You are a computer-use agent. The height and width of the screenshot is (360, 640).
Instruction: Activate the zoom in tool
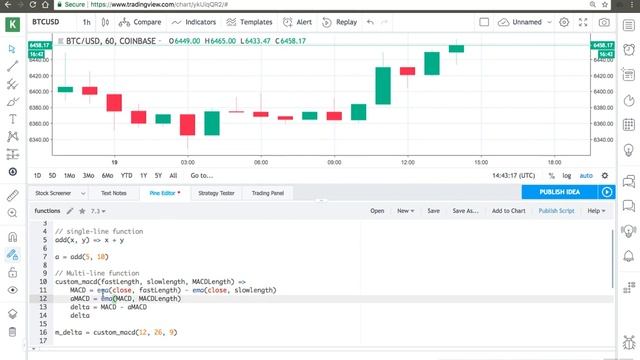[12, 213]
